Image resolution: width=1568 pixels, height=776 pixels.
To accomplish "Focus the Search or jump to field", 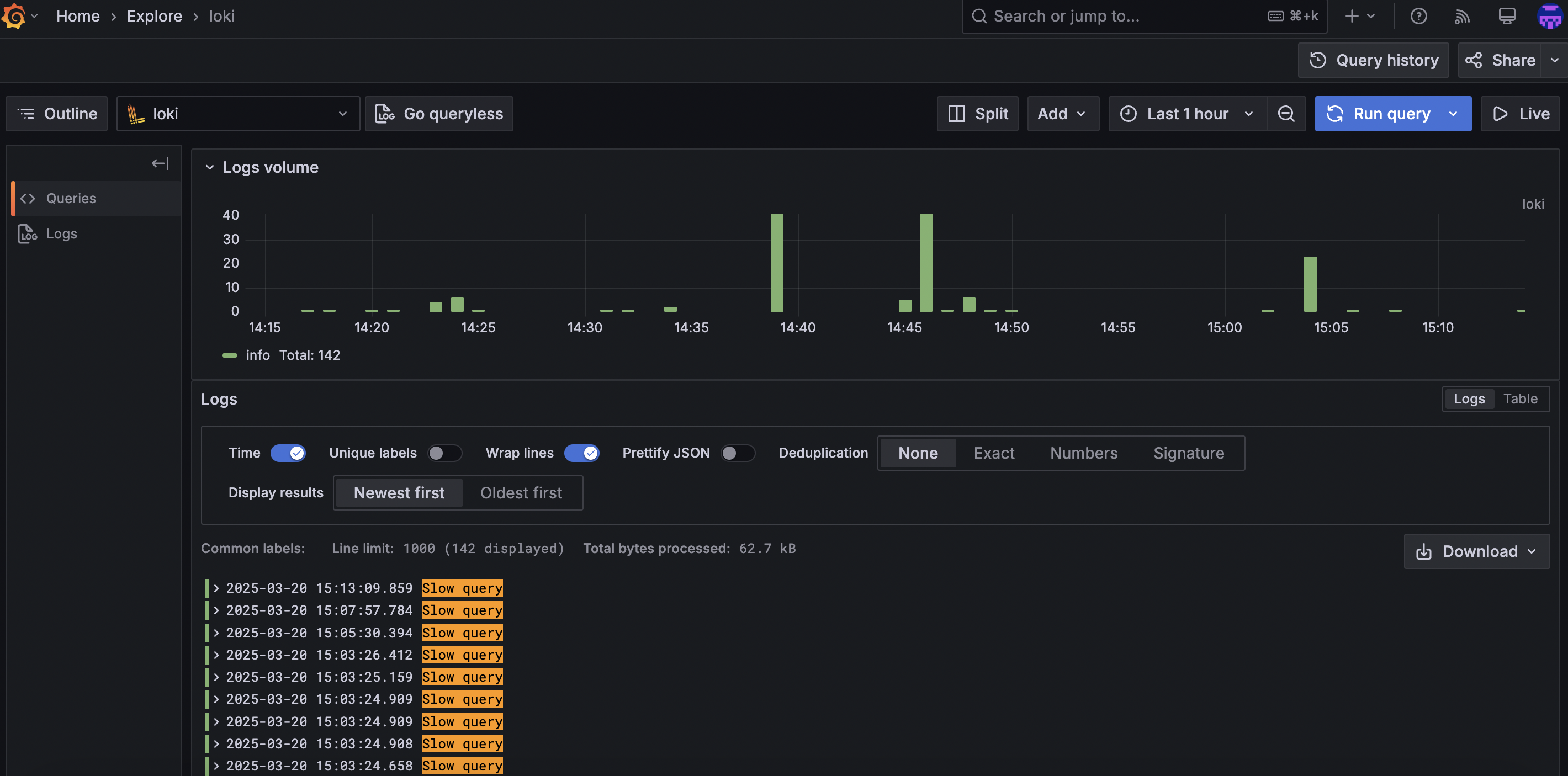I will click(1144, 16).
